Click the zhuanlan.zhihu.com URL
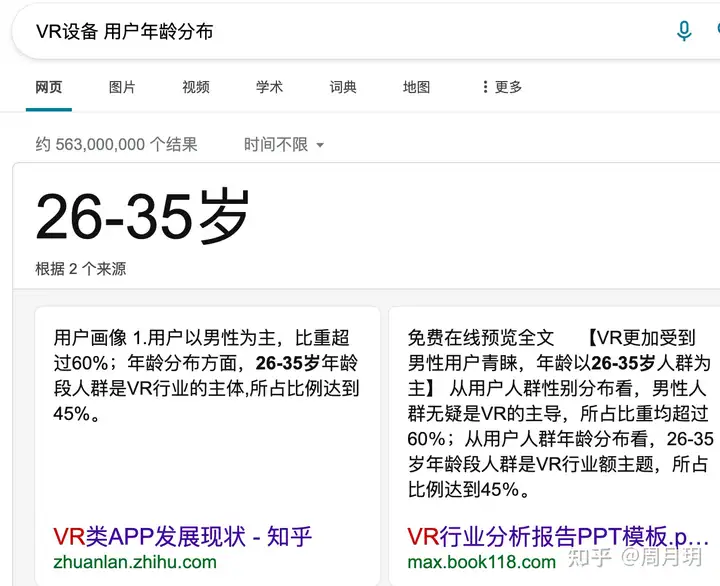The width and height of the screenshot is (720, 586). (135, 562)
